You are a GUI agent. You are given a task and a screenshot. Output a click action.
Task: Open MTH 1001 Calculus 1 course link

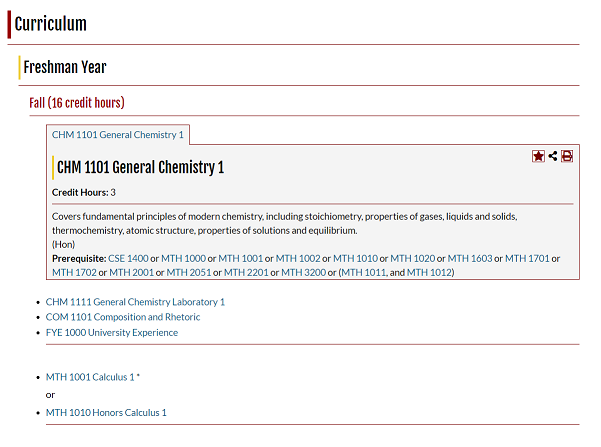pos(90,377)
